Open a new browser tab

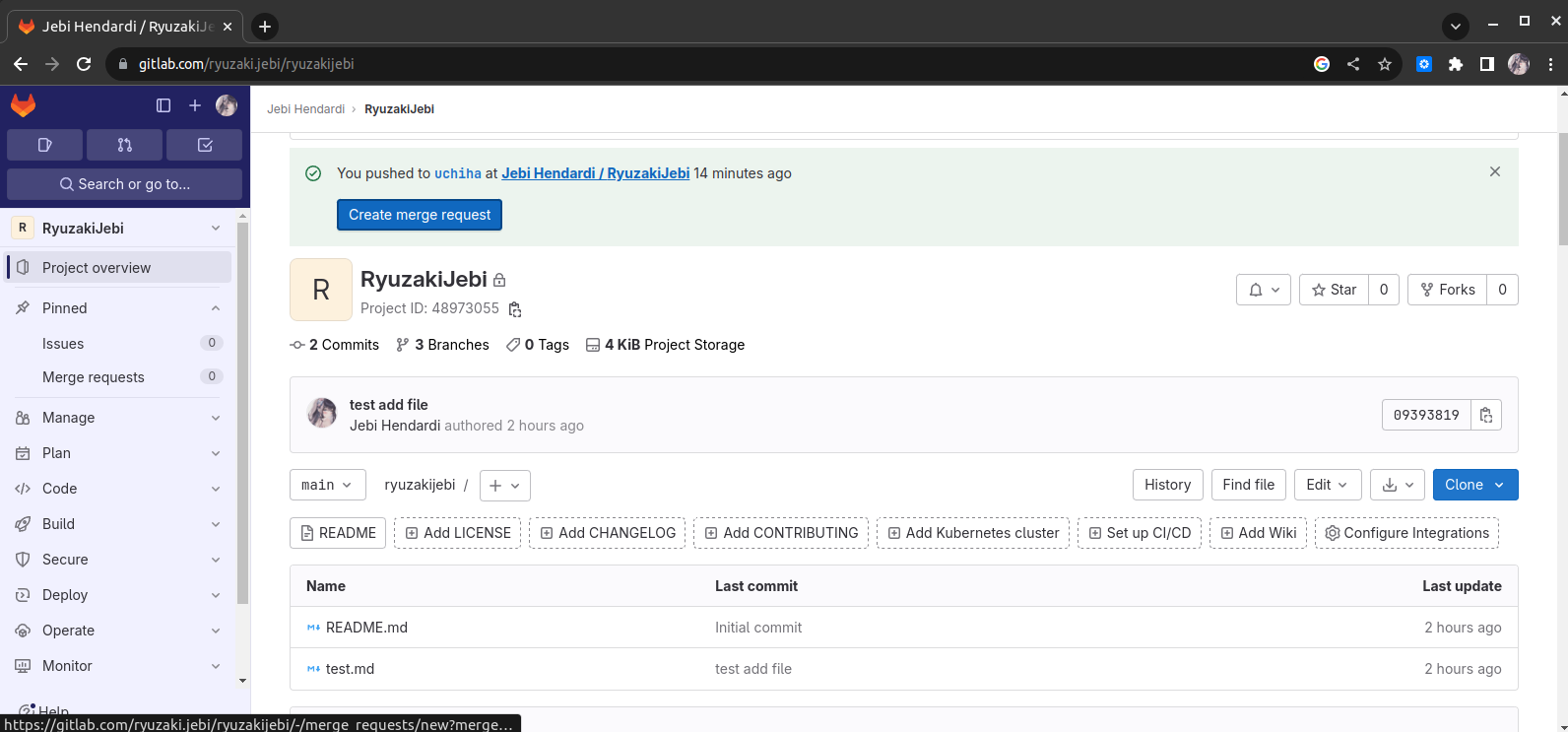pos(264,27)
